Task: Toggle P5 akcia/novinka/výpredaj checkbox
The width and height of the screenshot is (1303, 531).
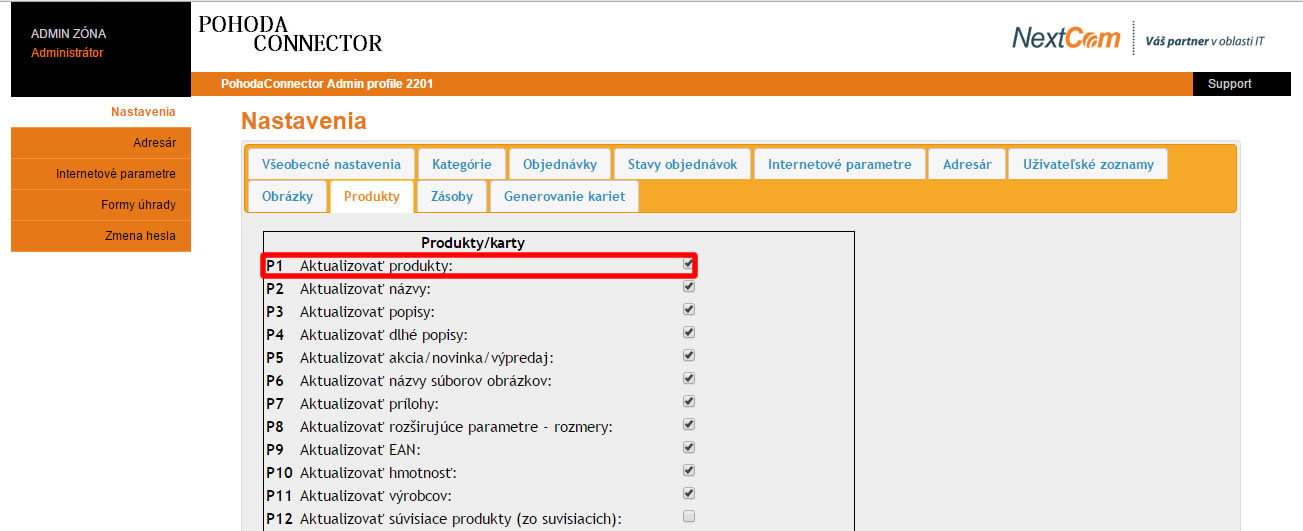Action: click(x=688, y=355)
